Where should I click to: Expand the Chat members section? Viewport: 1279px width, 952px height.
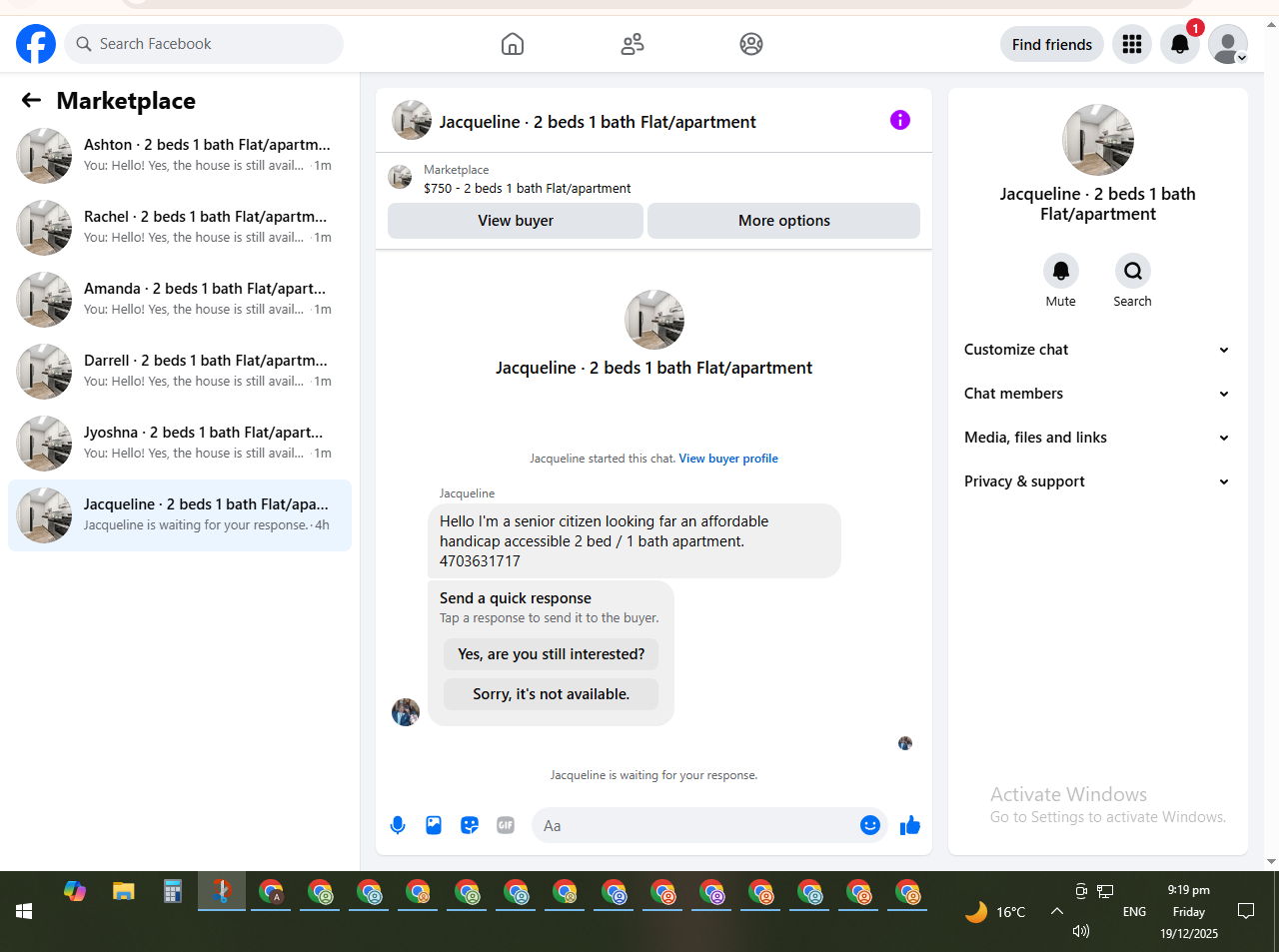[1097, 394]
